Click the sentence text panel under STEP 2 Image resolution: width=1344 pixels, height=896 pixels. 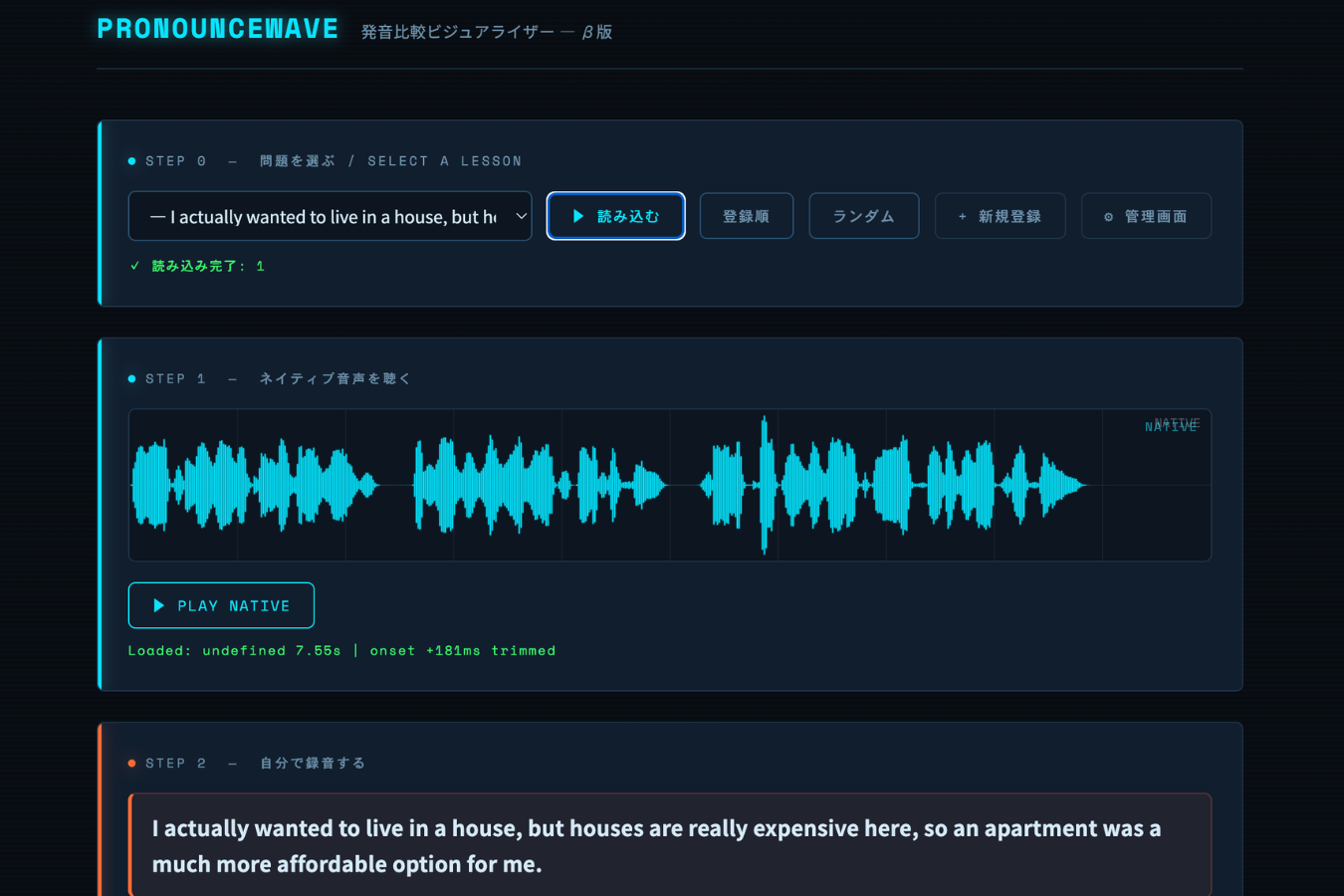[x=670, y=844]
